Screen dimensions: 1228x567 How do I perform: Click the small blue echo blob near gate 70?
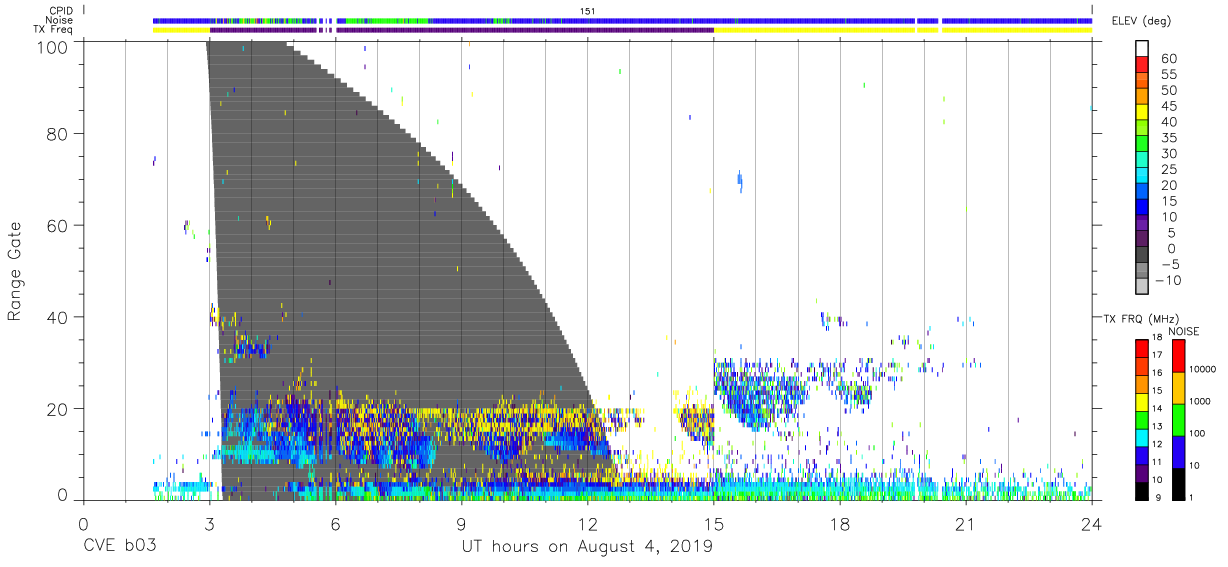[740, 181]
